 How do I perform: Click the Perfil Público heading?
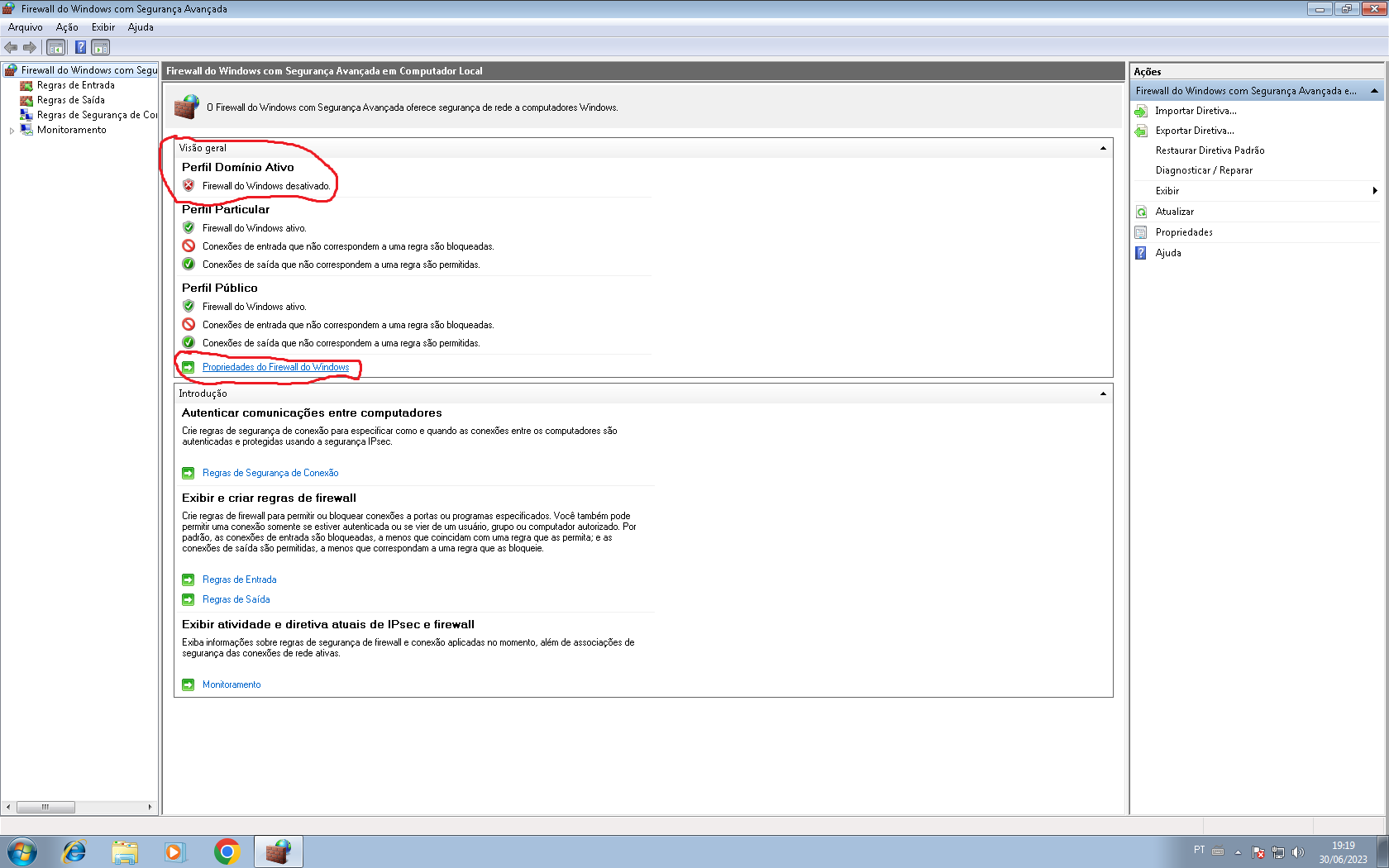coord(220,288)
